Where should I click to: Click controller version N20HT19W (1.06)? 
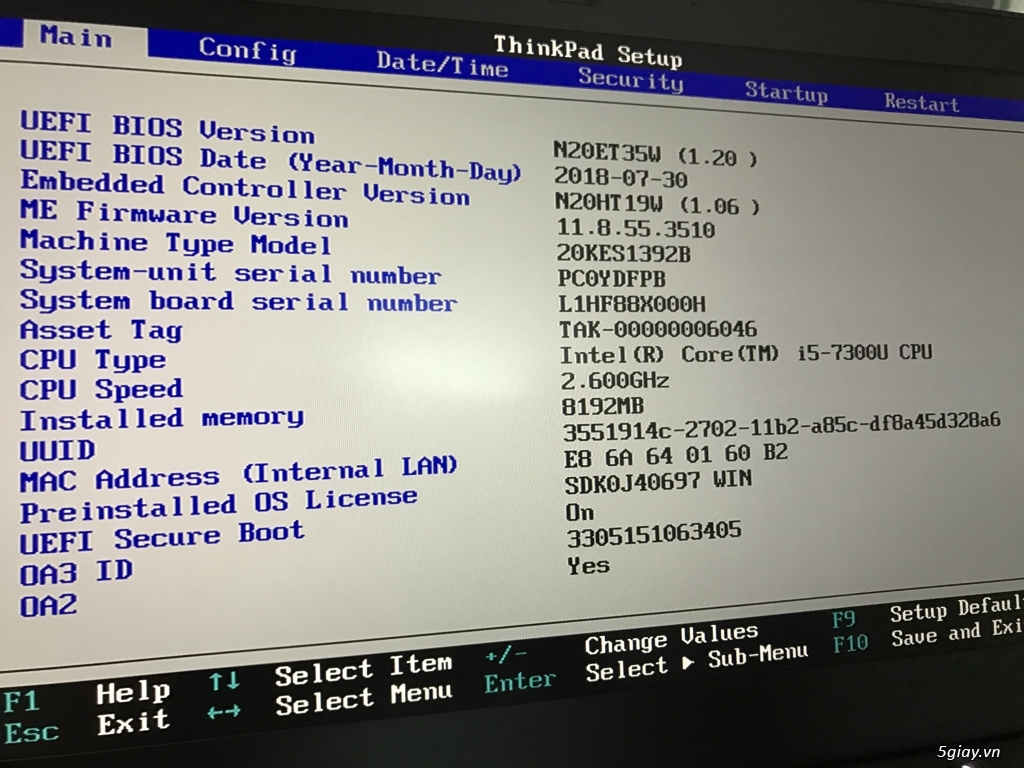pyautogui.click(x=658, y=204)
